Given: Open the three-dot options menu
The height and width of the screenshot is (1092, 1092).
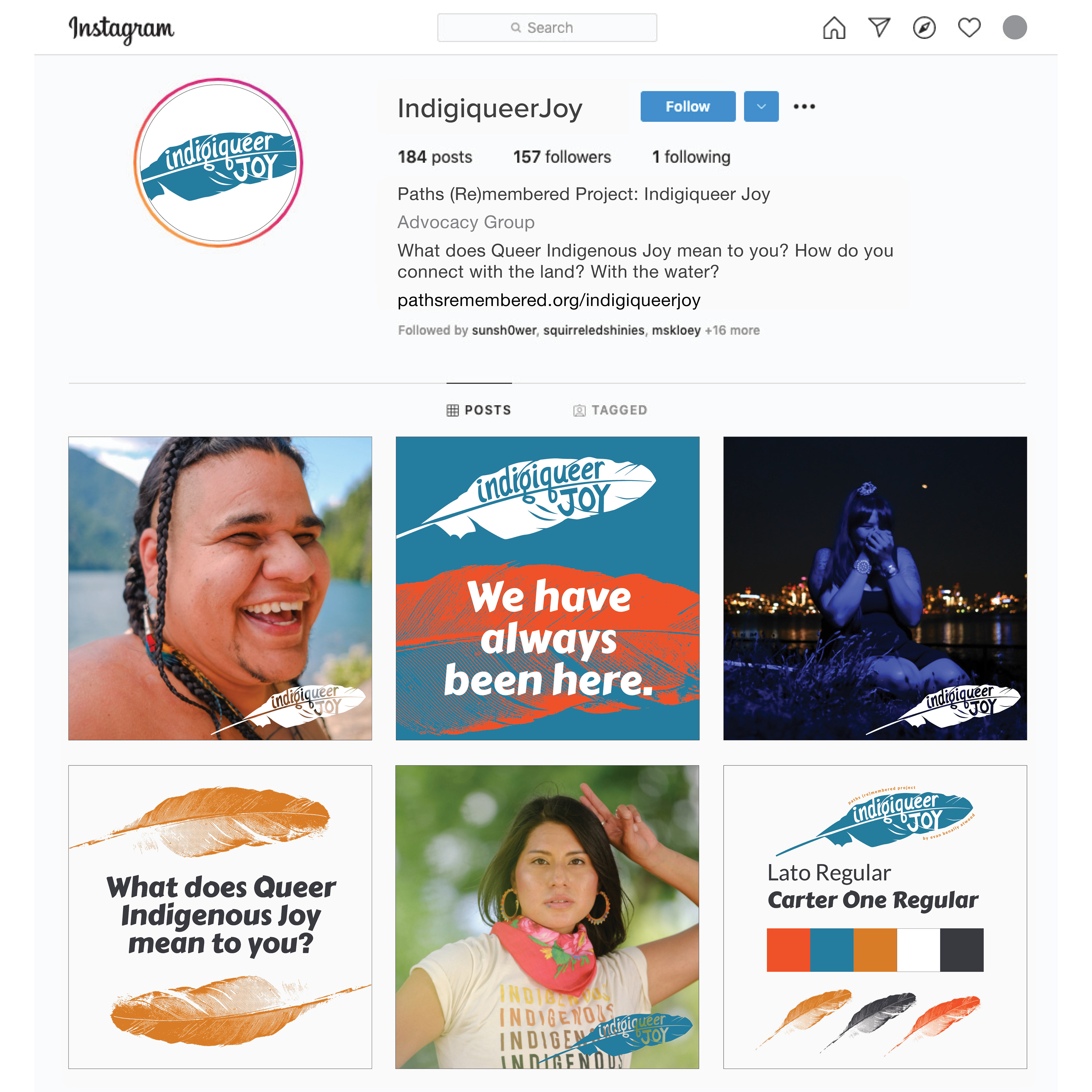Looking at the screenshot, I should [x=804, y=106].
